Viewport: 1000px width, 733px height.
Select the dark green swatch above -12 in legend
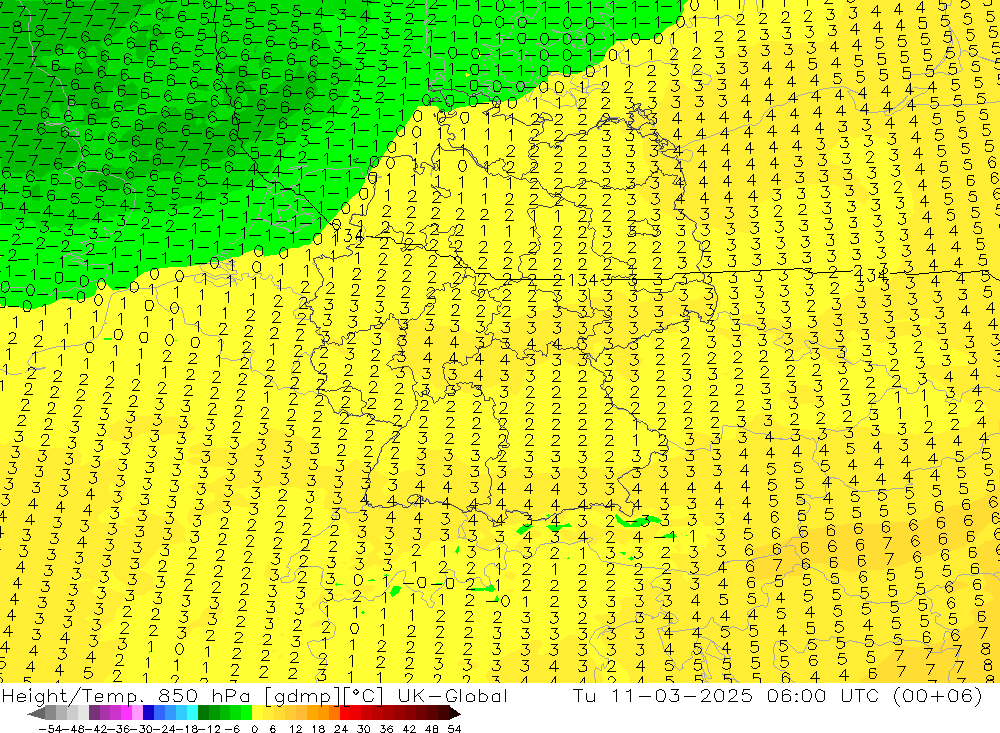pyautogui.click(x=203, y=713)
